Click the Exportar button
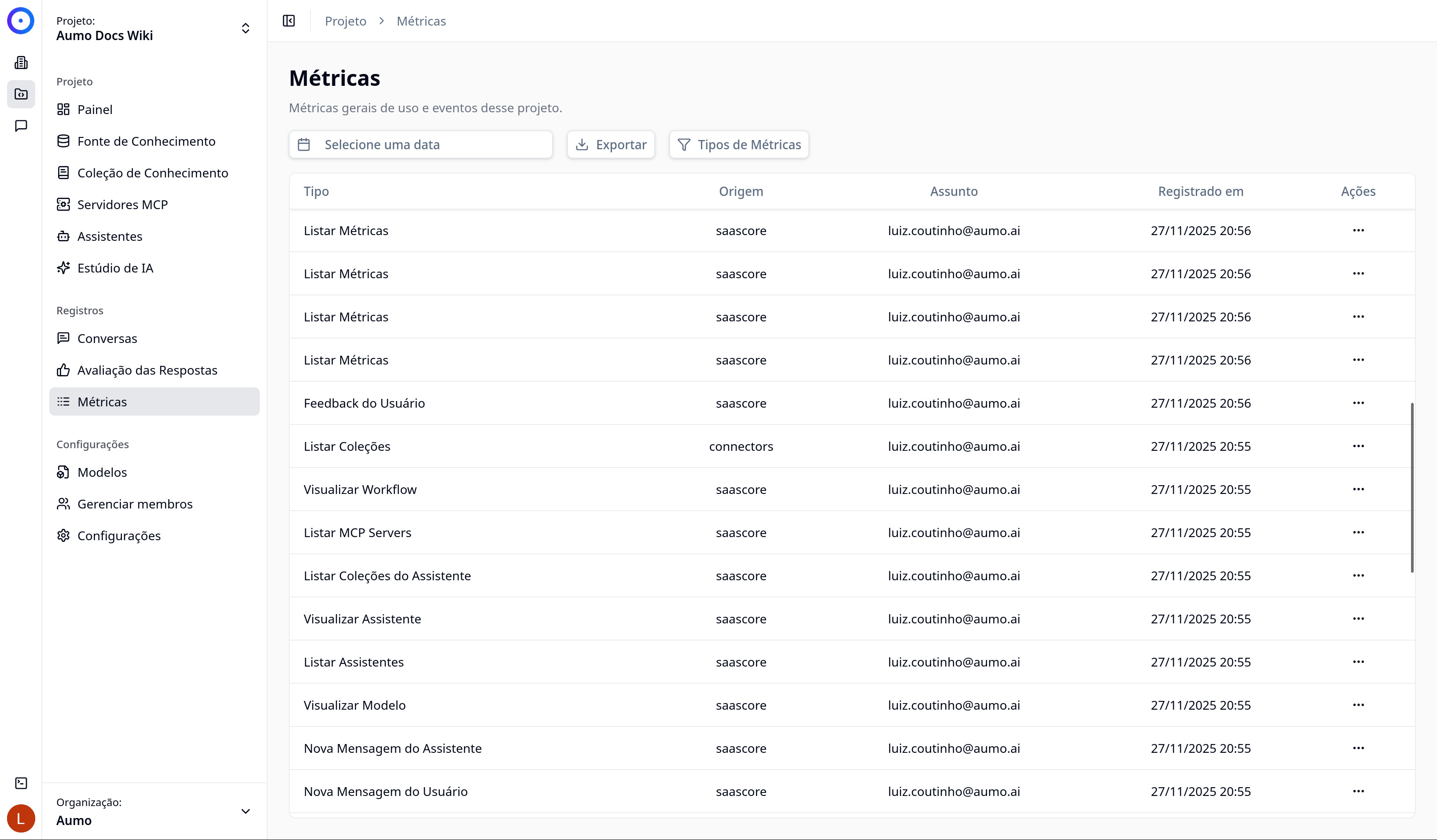The width and height of the screenshot is (1437, 840). pos(611,144)
